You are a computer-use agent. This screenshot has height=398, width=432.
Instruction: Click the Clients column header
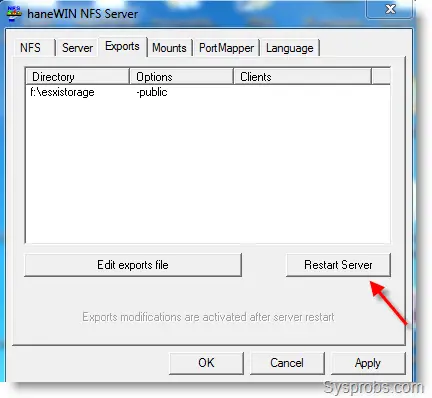click(302, 77)
